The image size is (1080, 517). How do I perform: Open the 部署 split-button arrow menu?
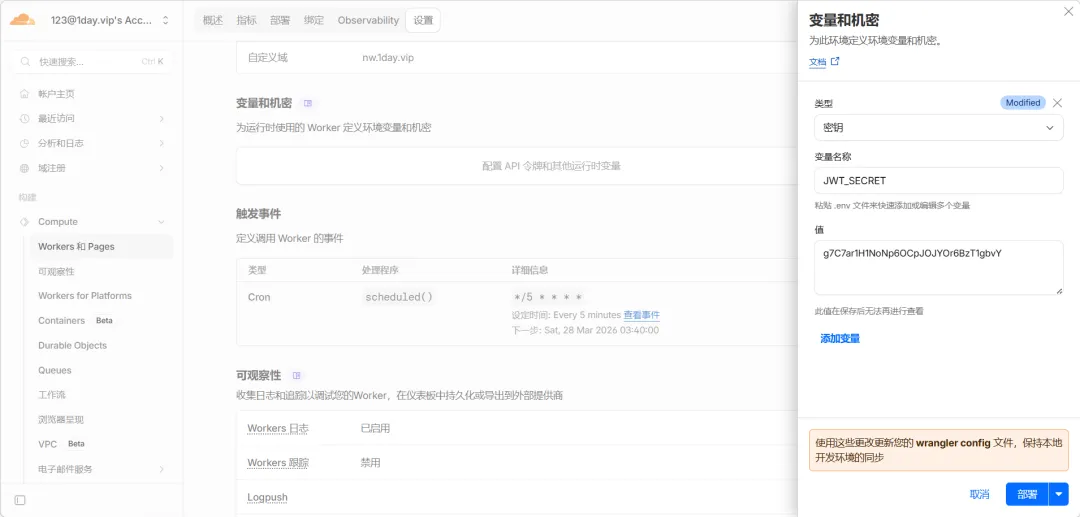(x=1059, y=494)
